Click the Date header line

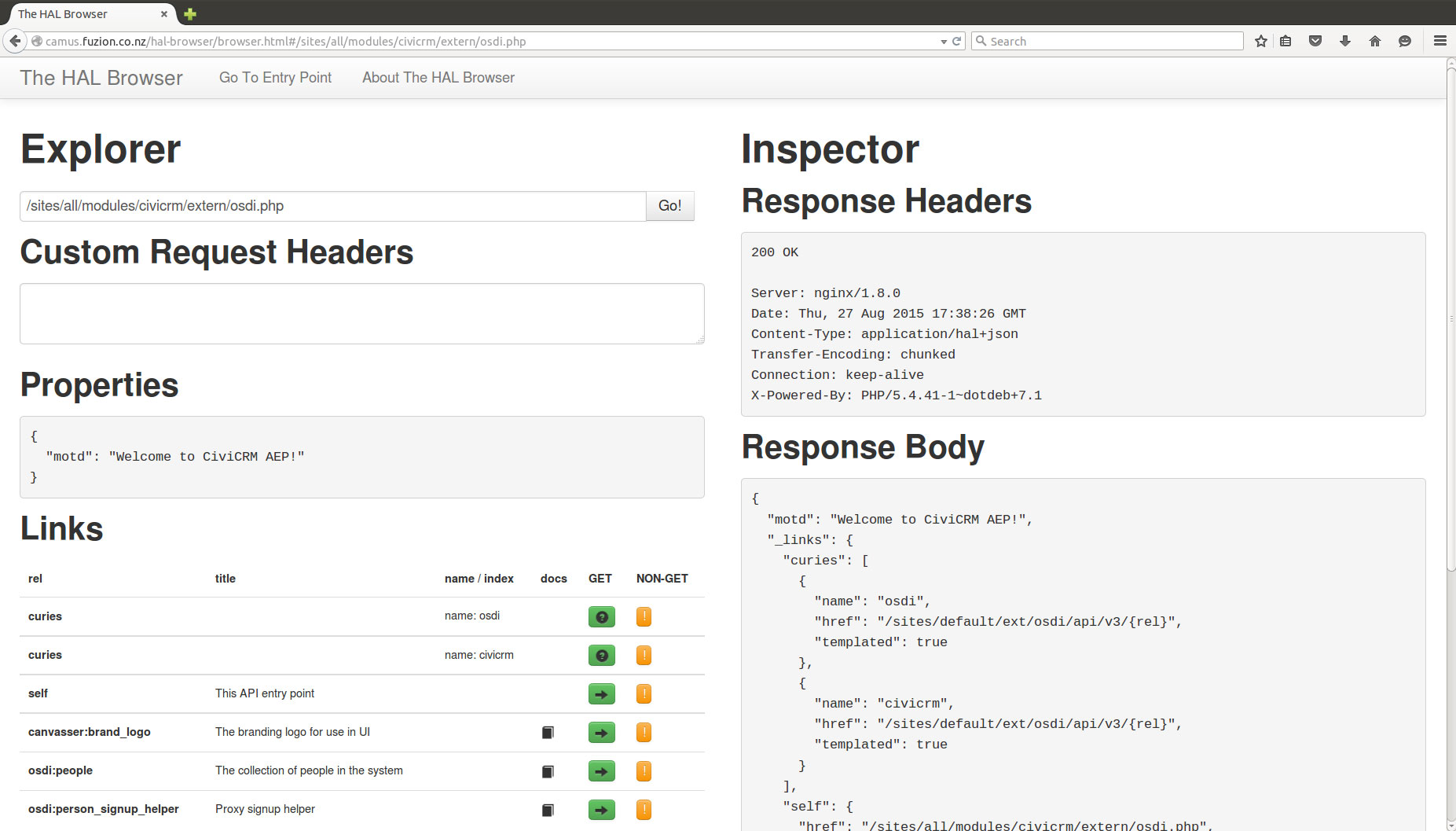[889, 314]
